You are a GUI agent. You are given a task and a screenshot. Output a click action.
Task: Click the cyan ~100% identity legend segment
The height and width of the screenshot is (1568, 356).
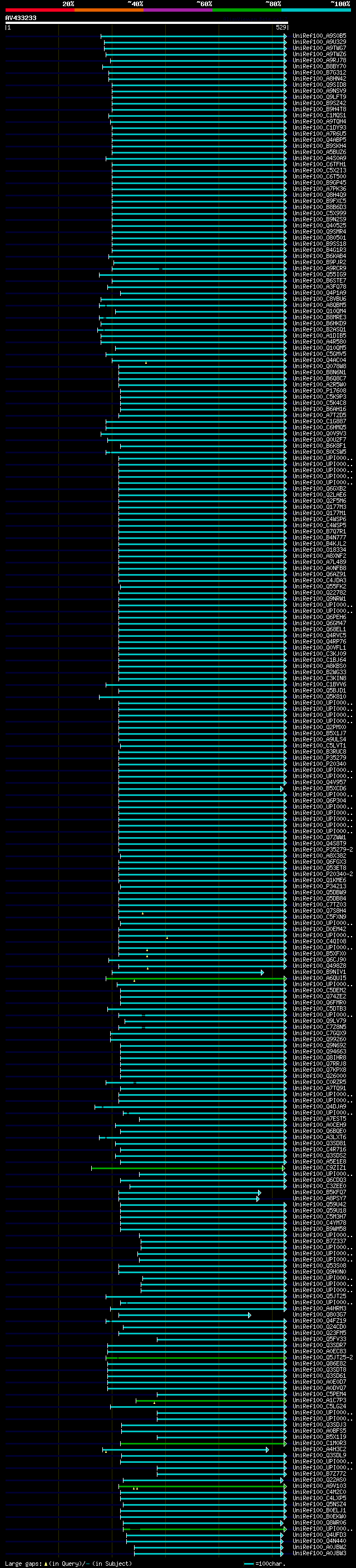[x=316, y=10]
